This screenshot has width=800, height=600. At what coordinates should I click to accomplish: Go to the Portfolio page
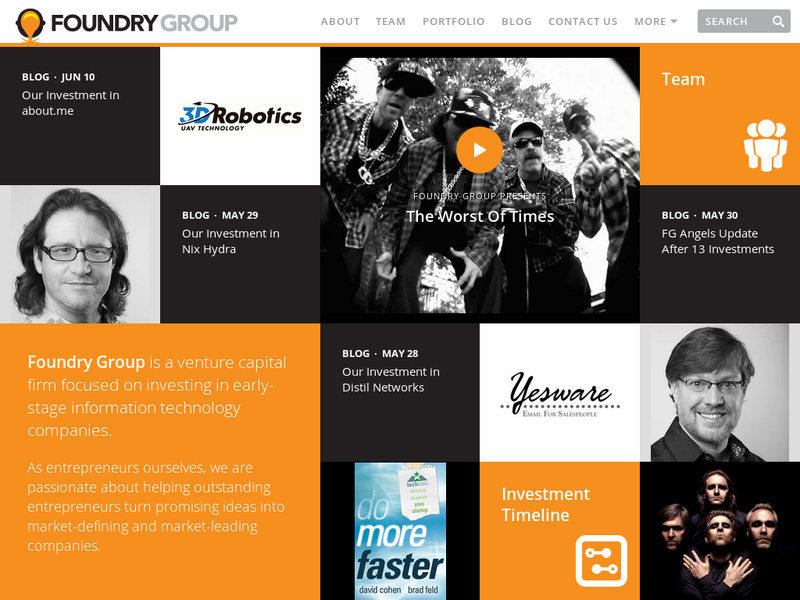coord(454,21)
